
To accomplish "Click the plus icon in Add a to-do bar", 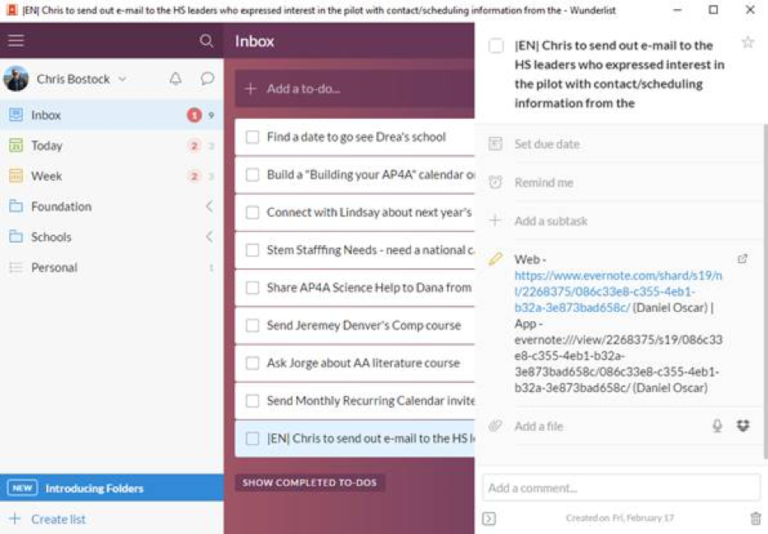I will pyautogui.click(x=250, y=89).
